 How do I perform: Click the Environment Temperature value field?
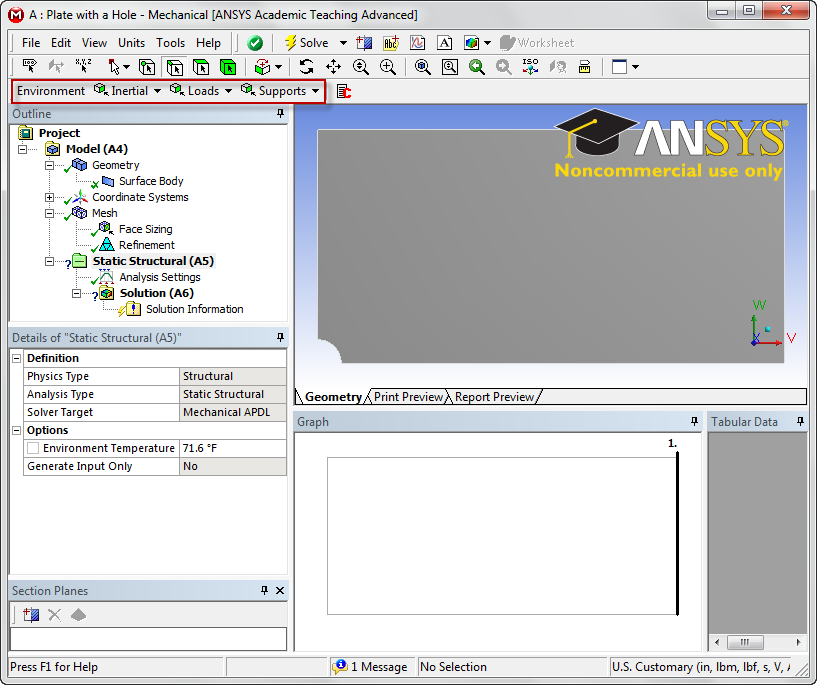pyautogui.click(x=232, y=448)
